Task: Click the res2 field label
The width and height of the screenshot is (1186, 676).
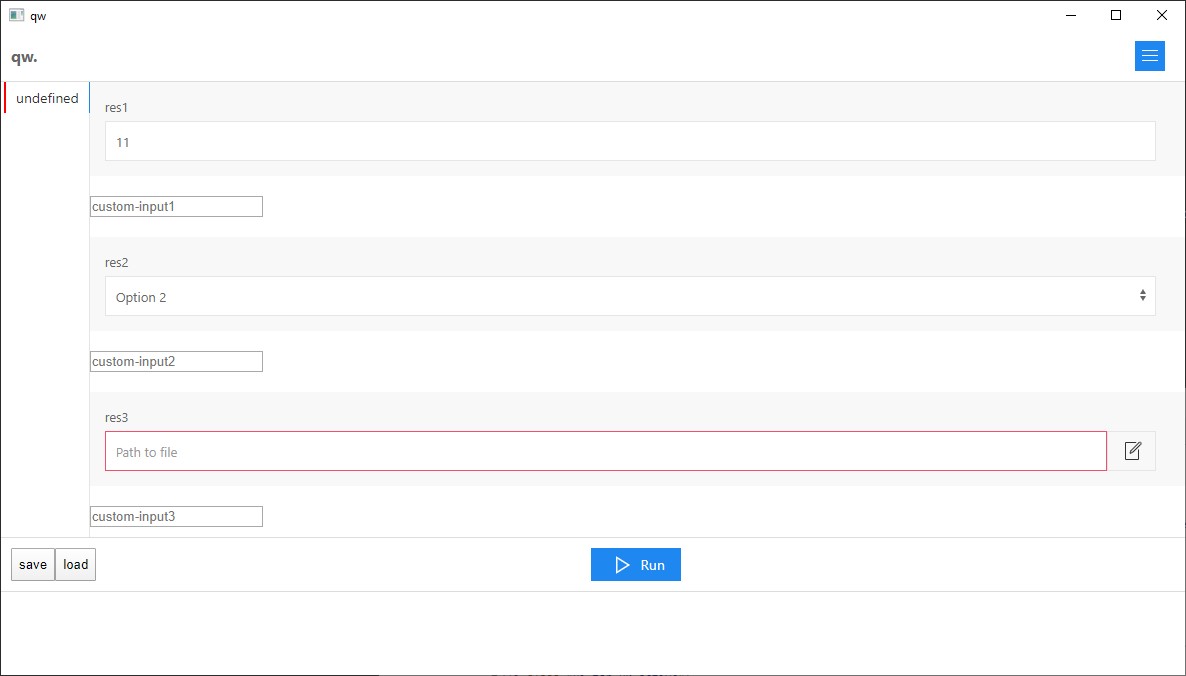Action: [117, 263]
